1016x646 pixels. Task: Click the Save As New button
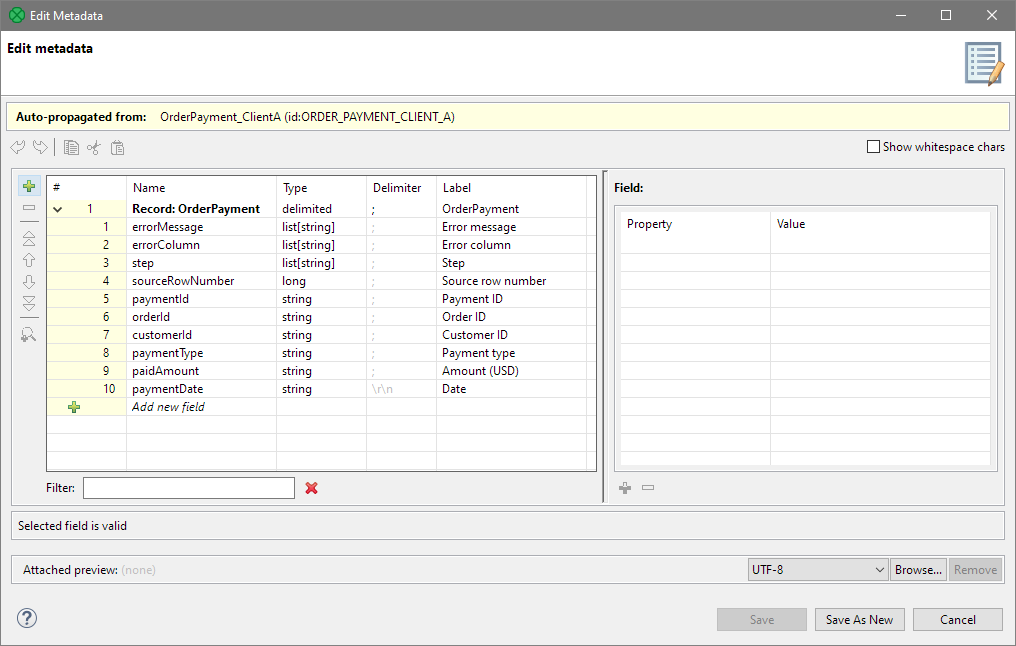point(859,619)
